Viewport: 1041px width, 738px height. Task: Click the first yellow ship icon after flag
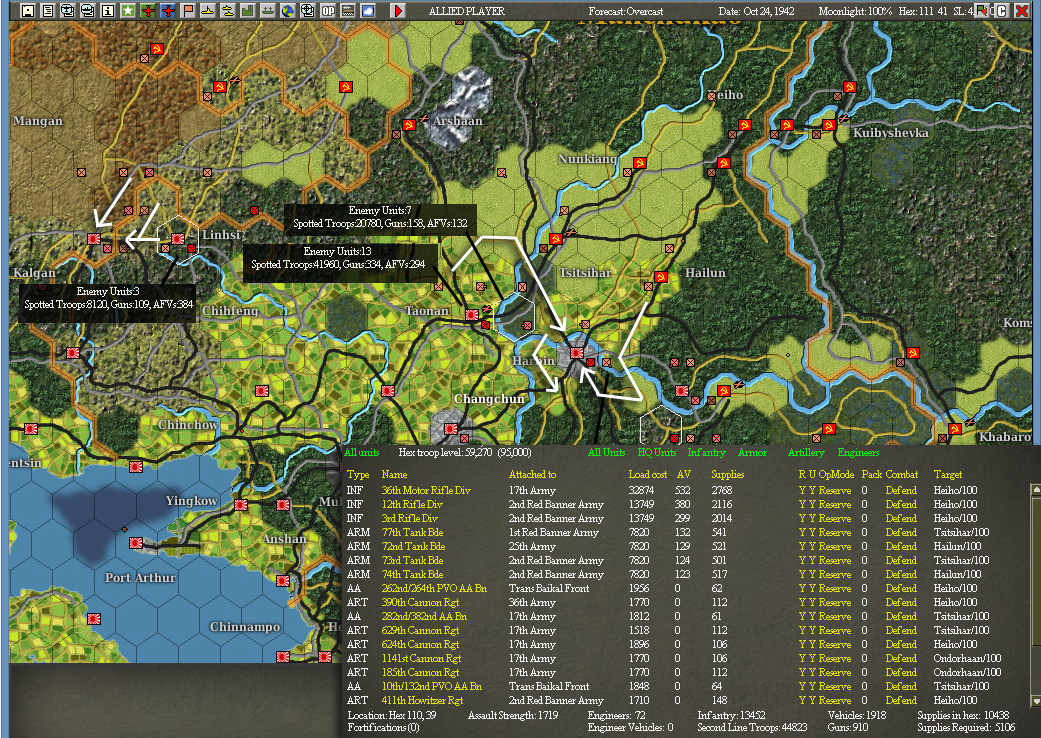point(207,11)
